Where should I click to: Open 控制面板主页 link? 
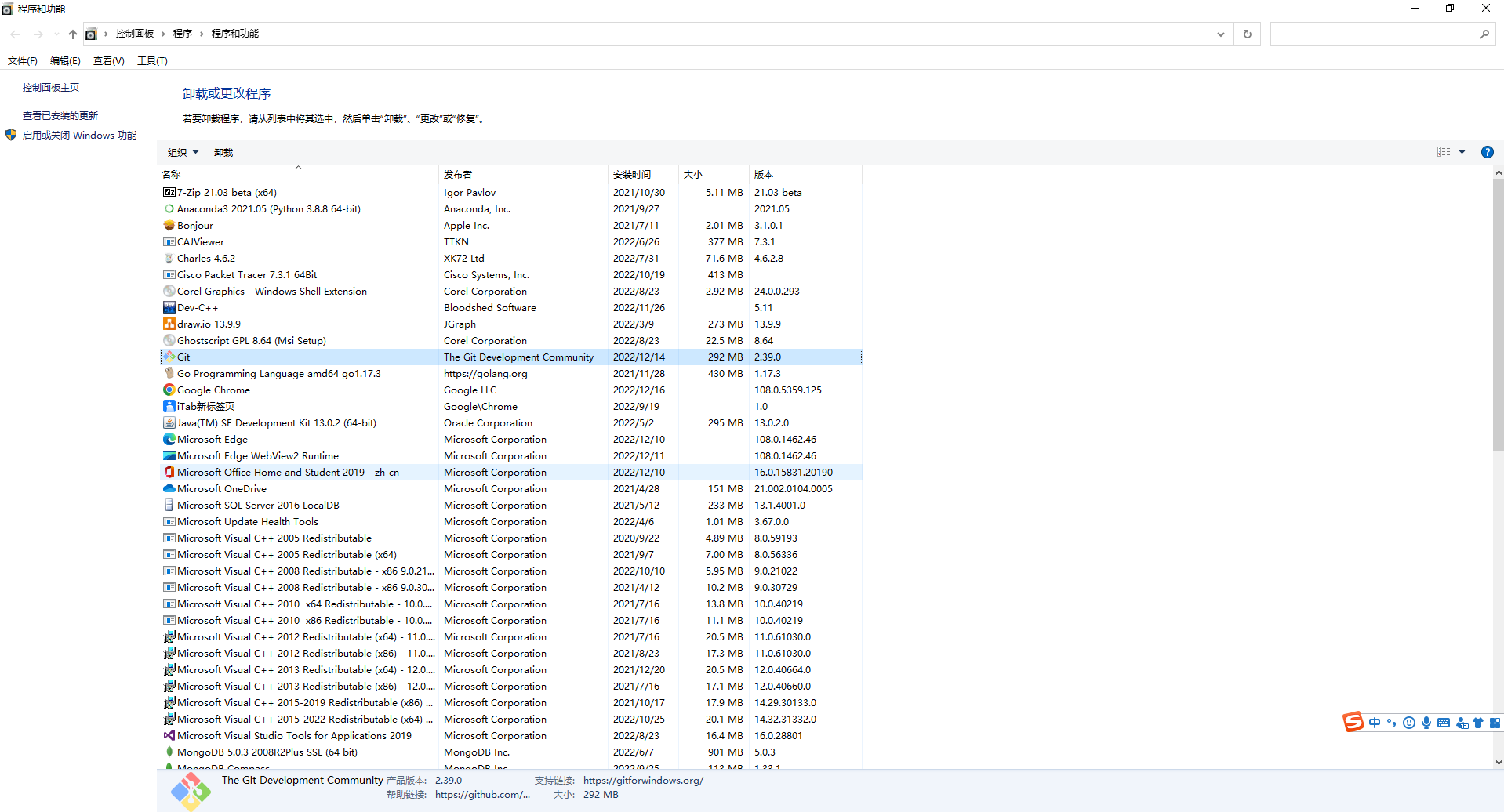click(x=51, y=87)
